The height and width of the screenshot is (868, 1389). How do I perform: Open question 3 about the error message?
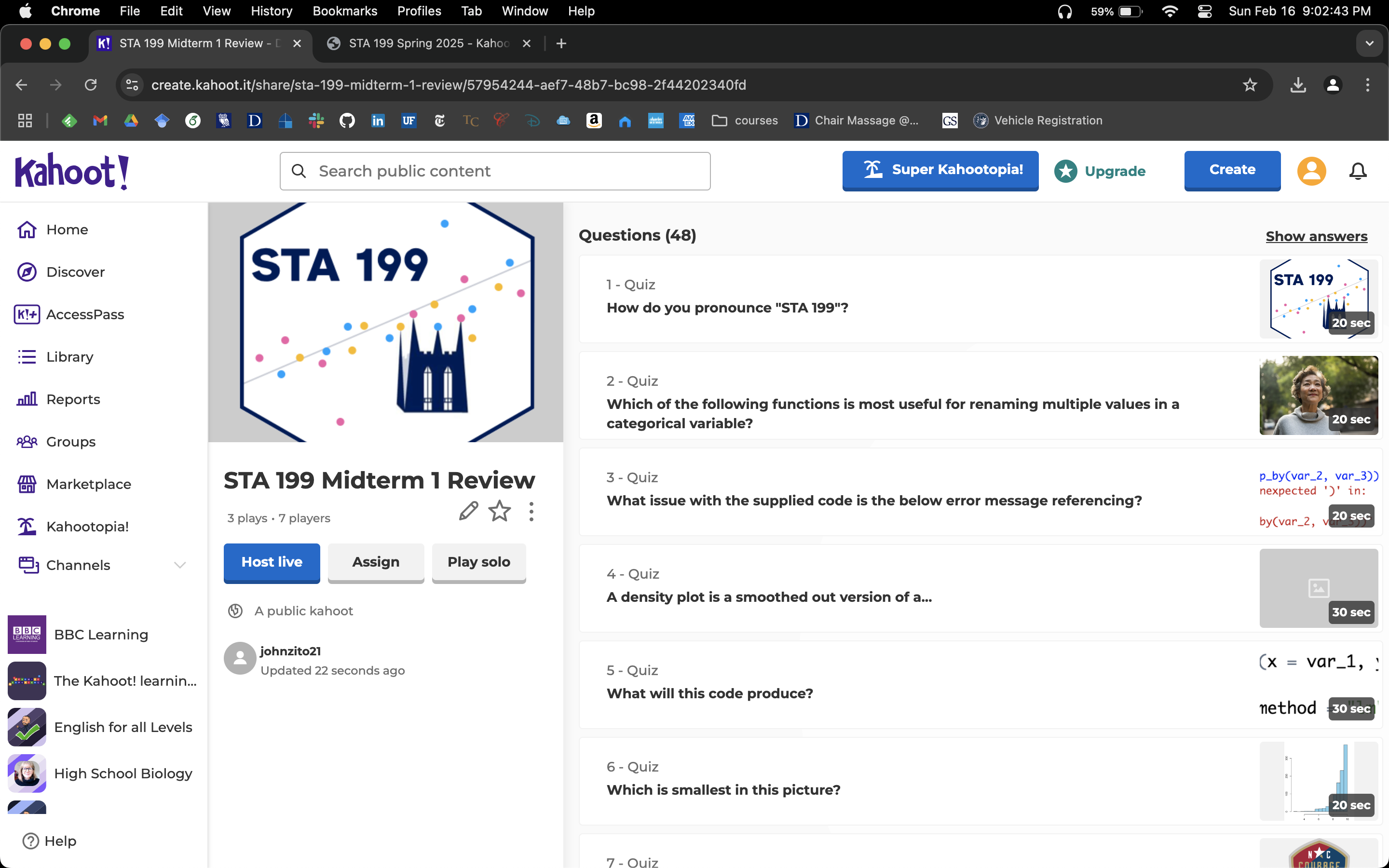[x=980, y=492]
